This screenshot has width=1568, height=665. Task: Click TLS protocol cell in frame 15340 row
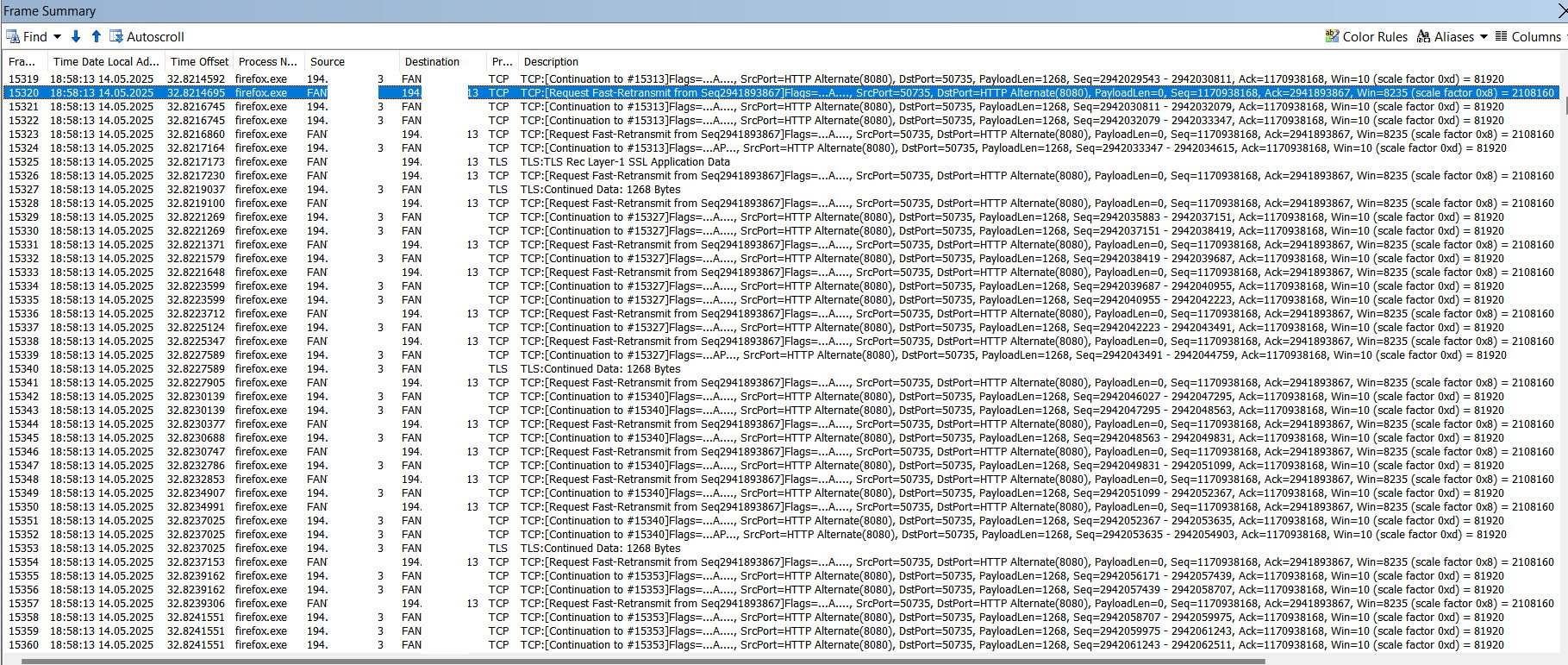coord(498,369)
